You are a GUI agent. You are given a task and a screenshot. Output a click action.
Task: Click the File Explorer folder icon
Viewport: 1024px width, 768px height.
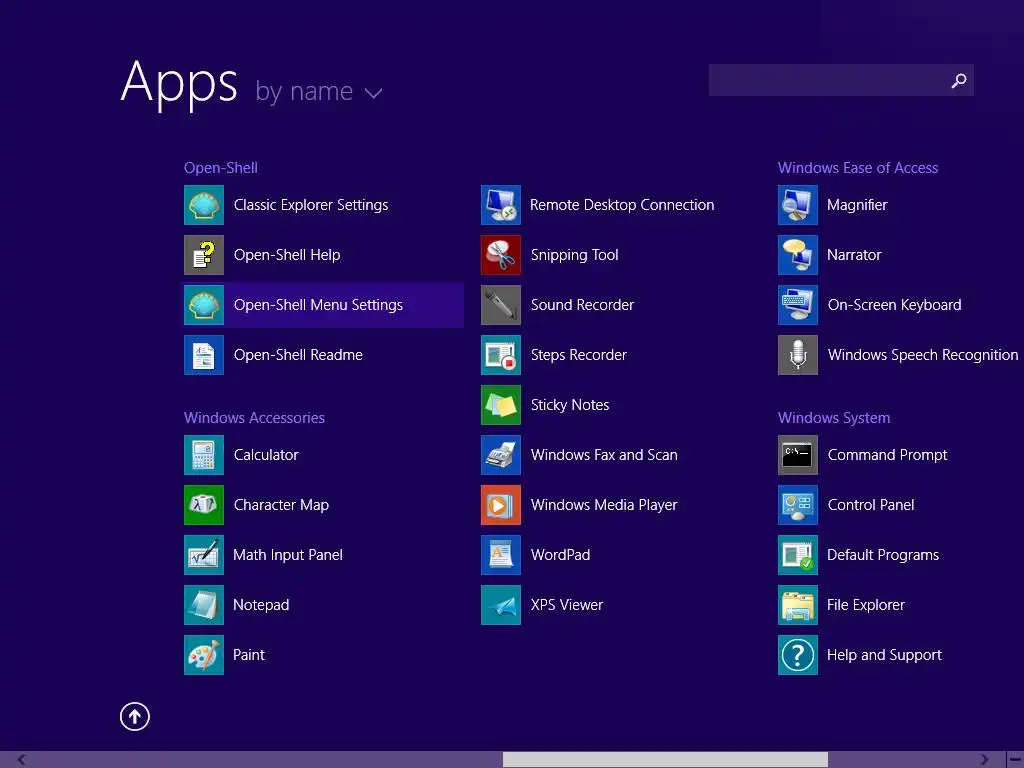[x=798, y=605]
